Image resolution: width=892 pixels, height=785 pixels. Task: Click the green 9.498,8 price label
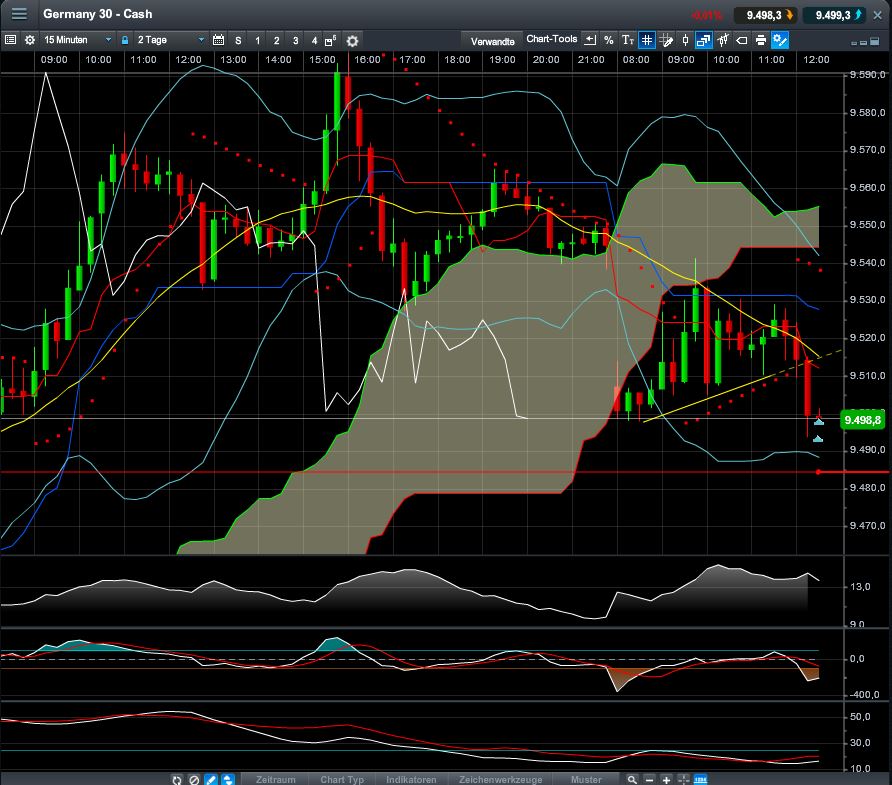coord(862,420)
